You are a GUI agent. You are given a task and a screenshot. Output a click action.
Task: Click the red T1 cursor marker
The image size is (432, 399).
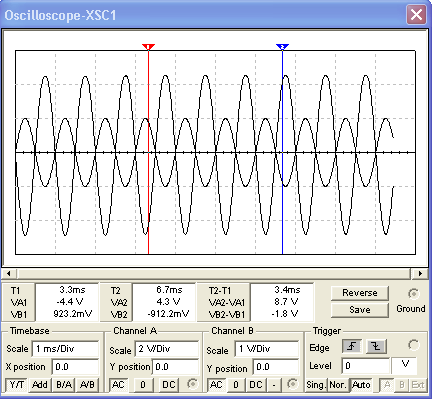pos(148,47)
